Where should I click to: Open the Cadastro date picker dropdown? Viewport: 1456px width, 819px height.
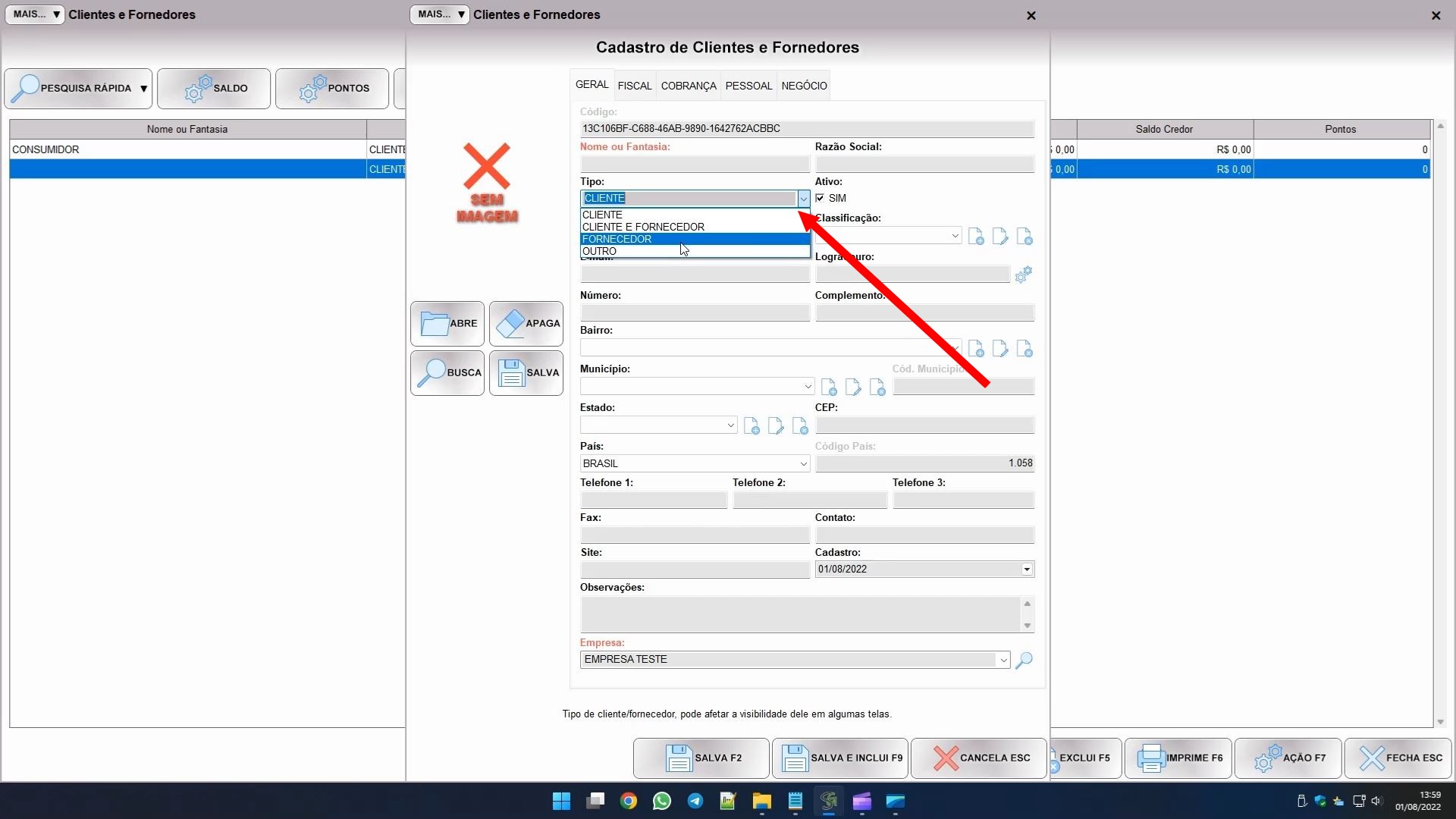tap(1027, 570)
